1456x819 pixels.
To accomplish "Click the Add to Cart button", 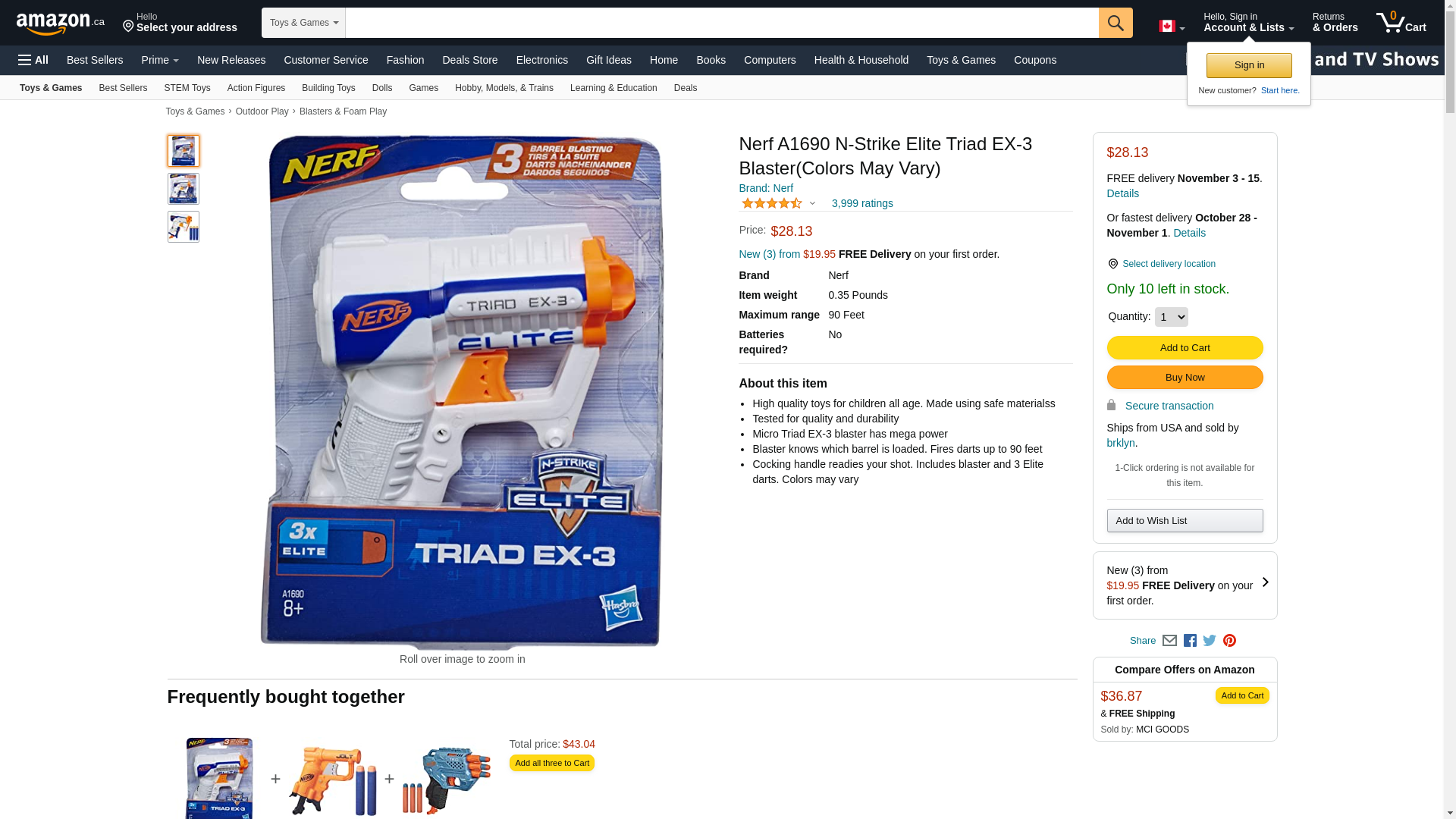I will point(1185,348).
